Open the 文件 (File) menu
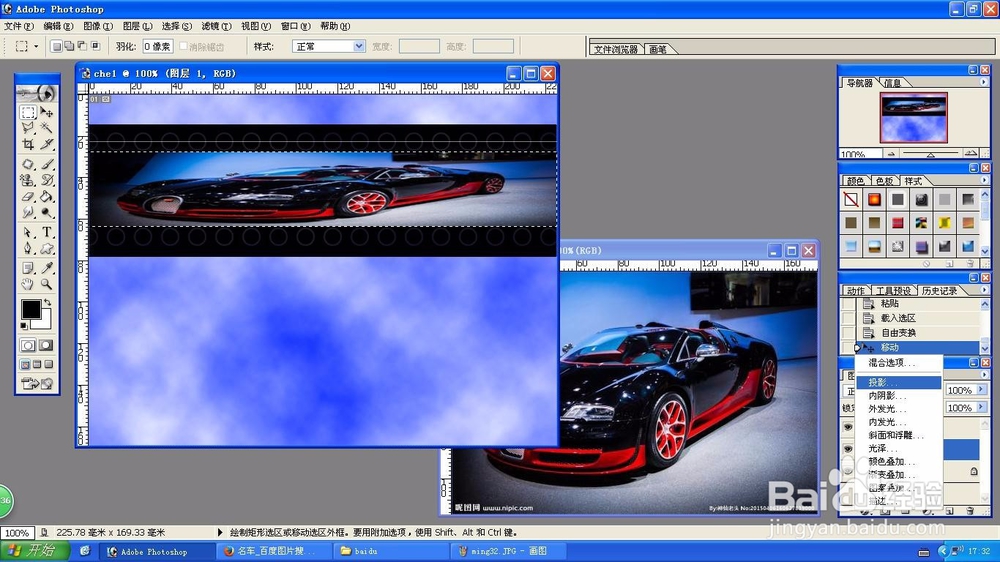 point(18,26)
